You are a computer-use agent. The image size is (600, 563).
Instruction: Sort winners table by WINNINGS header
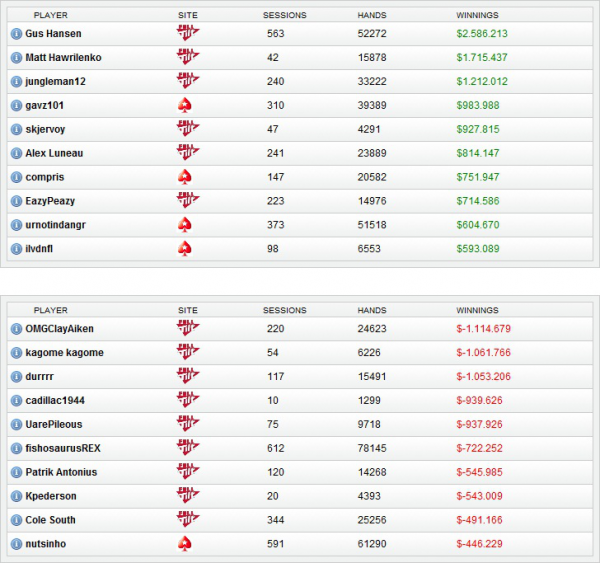point(477,16)
